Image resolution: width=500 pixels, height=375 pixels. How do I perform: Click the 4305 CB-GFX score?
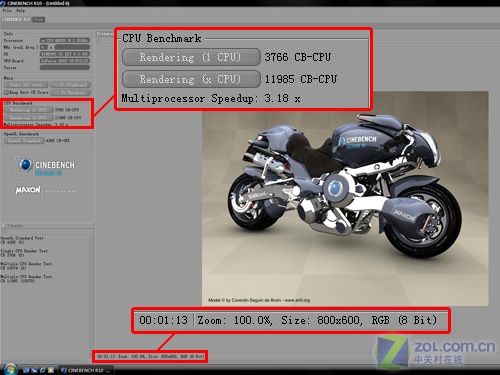(x=58, y=141)
